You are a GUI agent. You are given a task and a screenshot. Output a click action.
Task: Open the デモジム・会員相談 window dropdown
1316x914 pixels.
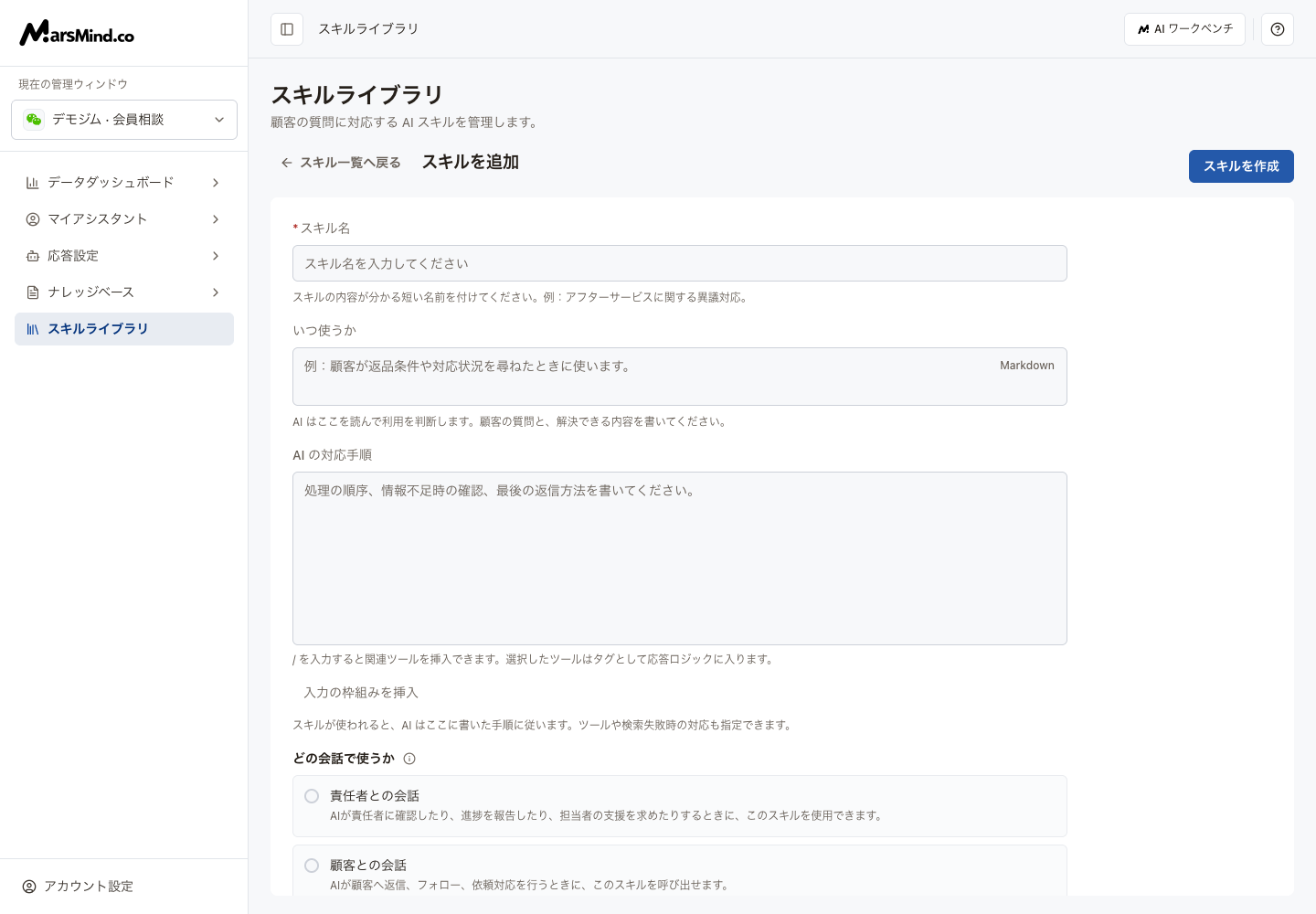coord(124,120)
